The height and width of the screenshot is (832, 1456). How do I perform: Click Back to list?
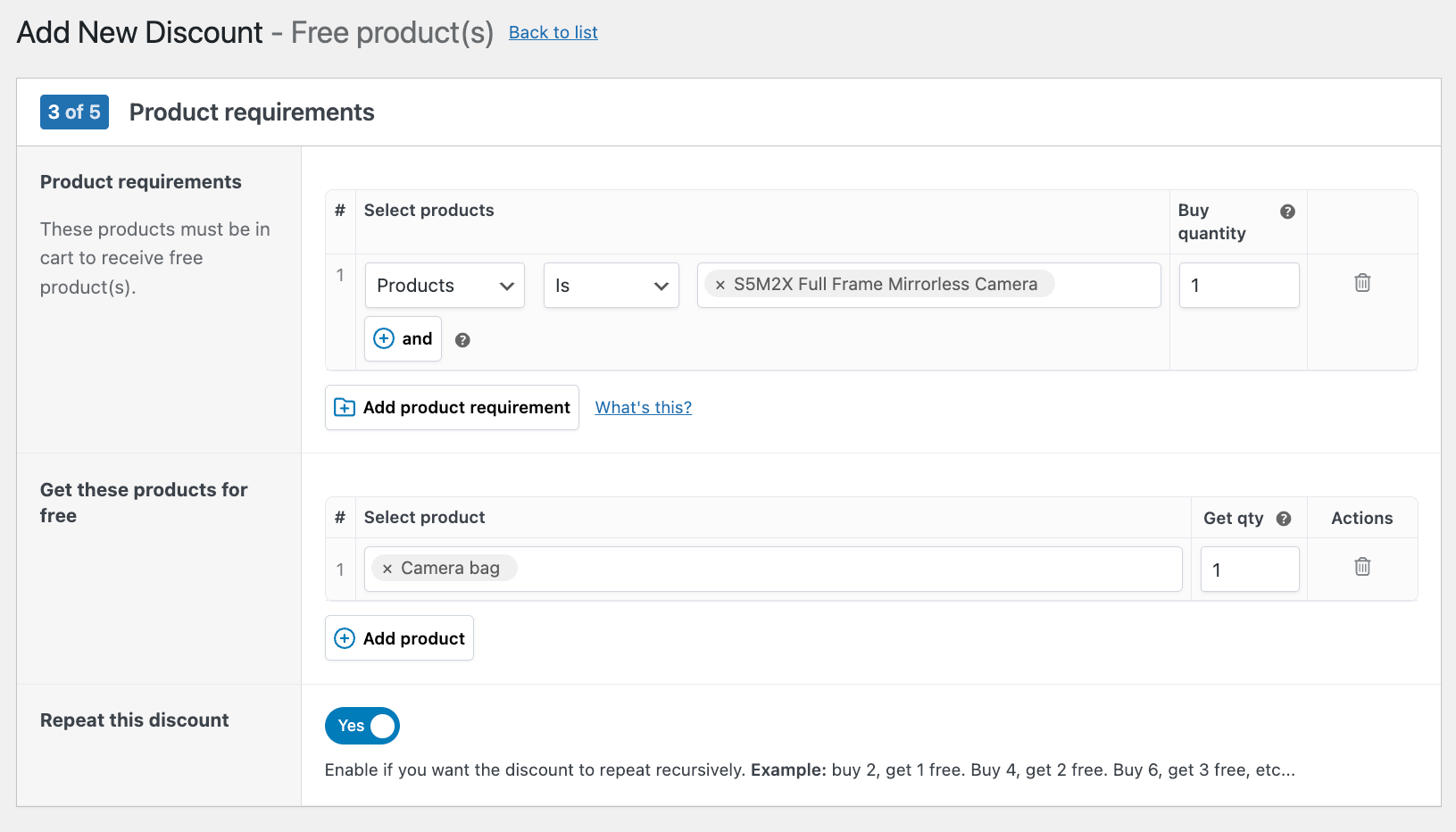[x=553, y=32]
